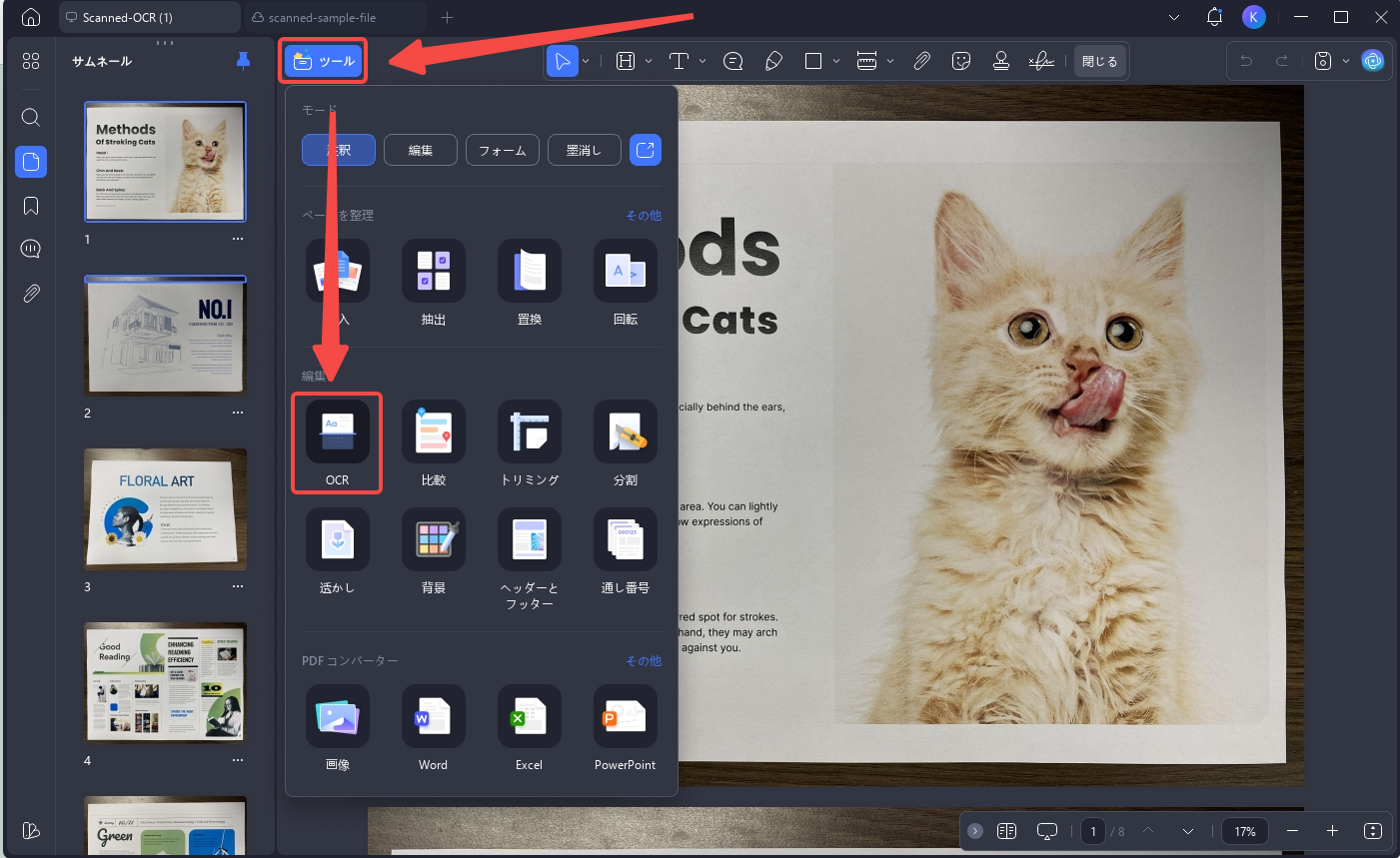Switch to 編集 edit mode
Screen dimensions: 1400x858
(421, 150)
